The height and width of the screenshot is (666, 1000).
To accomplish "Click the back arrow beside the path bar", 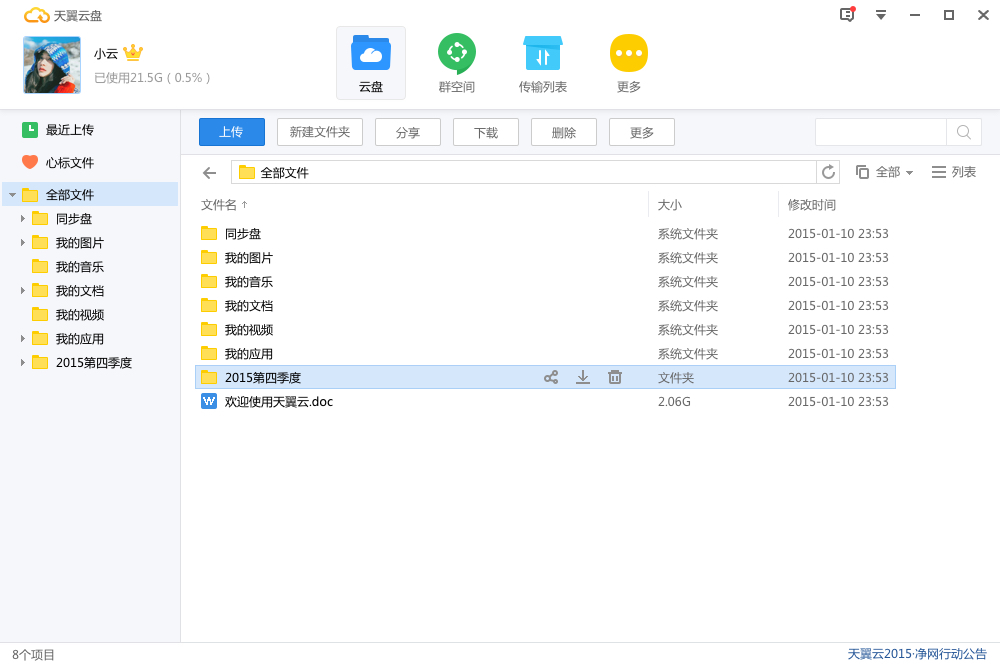I will click(x=209, y=172).
